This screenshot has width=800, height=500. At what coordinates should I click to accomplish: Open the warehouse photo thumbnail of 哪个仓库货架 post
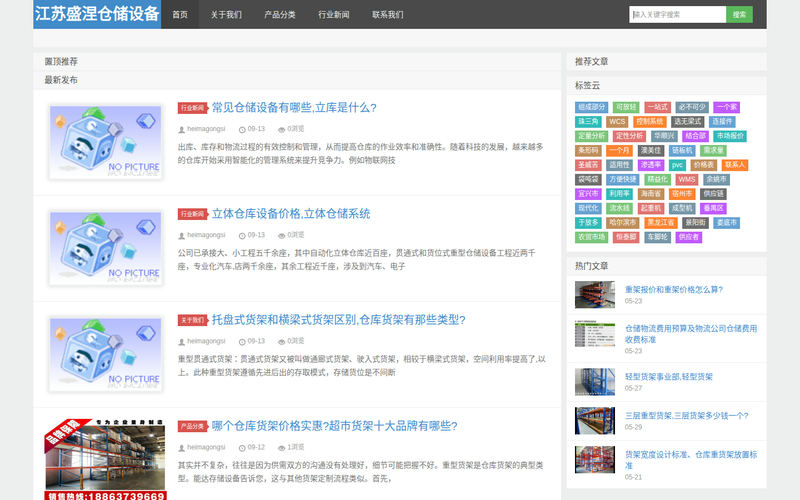coord(106,459)
